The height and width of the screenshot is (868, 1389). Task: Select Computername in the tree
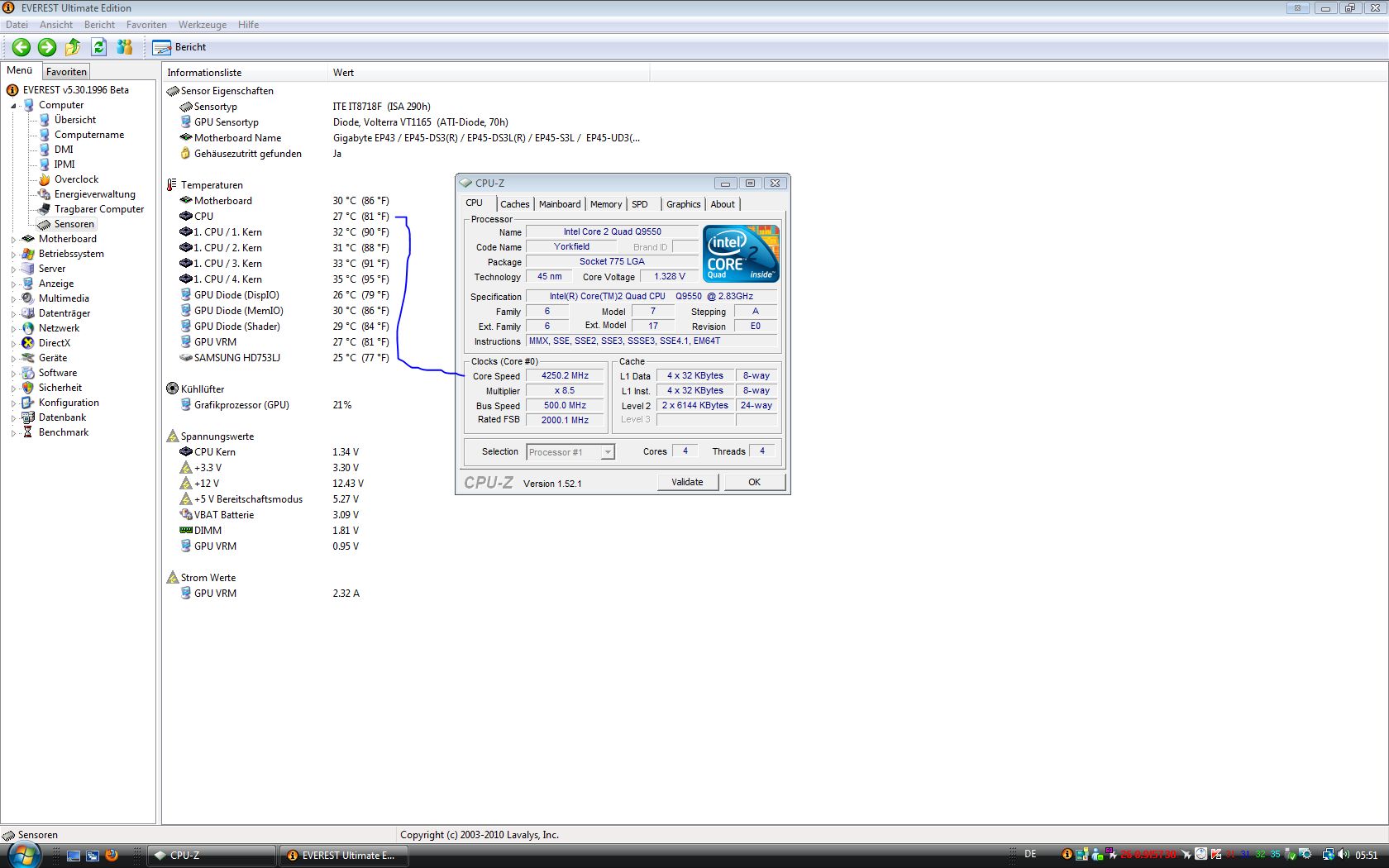pyautogui.click(x=89, y=135)
